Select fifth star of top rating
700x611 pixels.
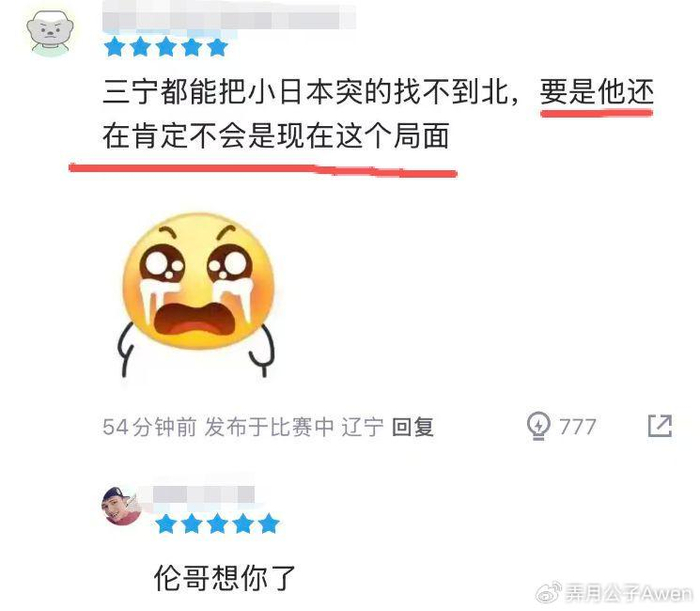(217, 47)
